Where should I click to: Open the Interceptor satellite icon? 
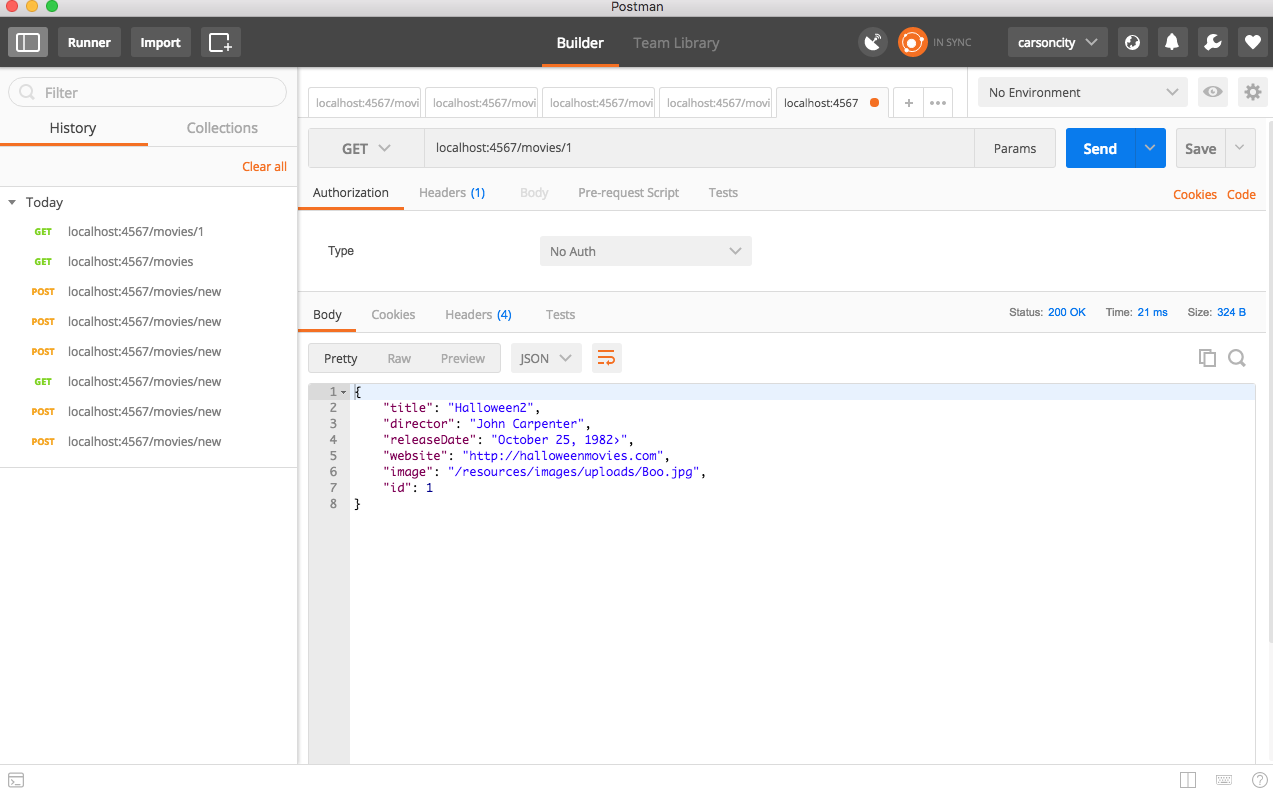pyautogui.click(x=872, y=42)
